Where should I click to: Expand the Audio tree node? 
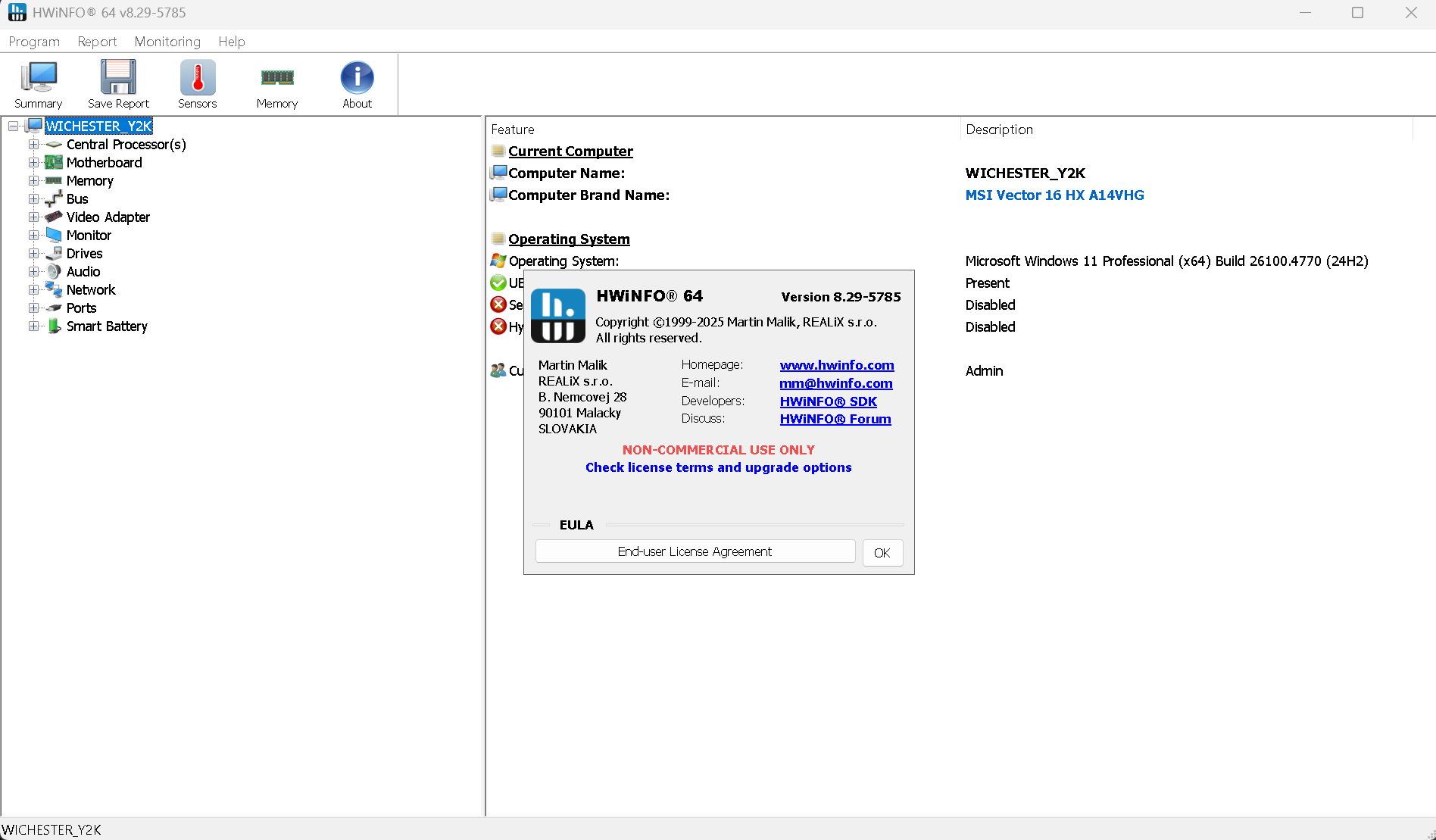pos(33,271)
